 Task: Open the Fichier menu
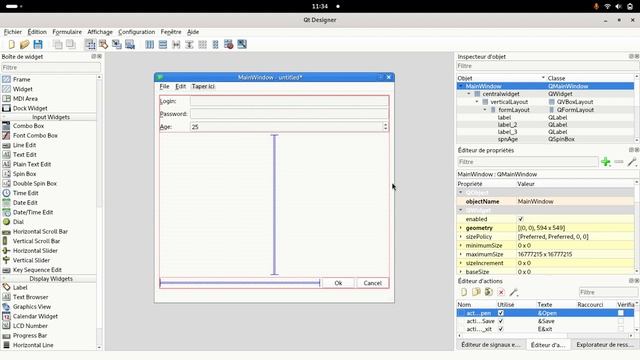pos(13,32)
